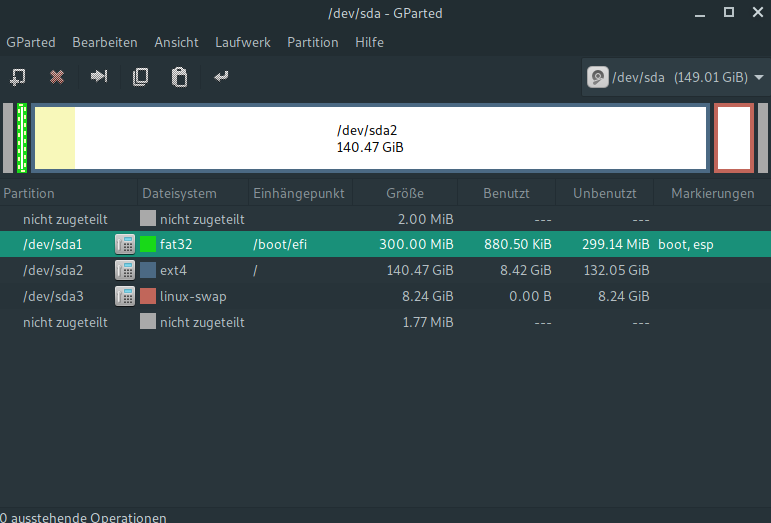Image resolution: width=771 pixels, height=523 pixels.
Task: Open the Laufwerk menu
Action: pyautogui.click(x=242, y=43)
